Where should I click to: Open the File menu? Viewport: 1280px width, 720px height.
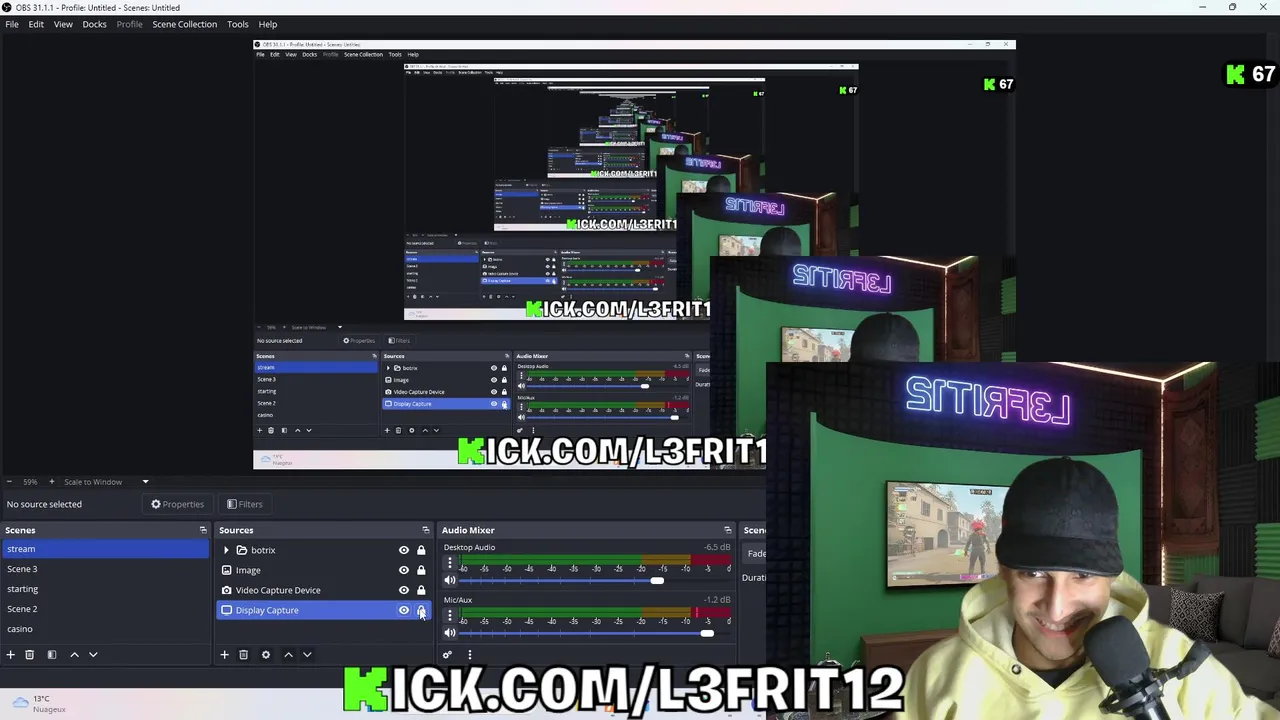12,24
